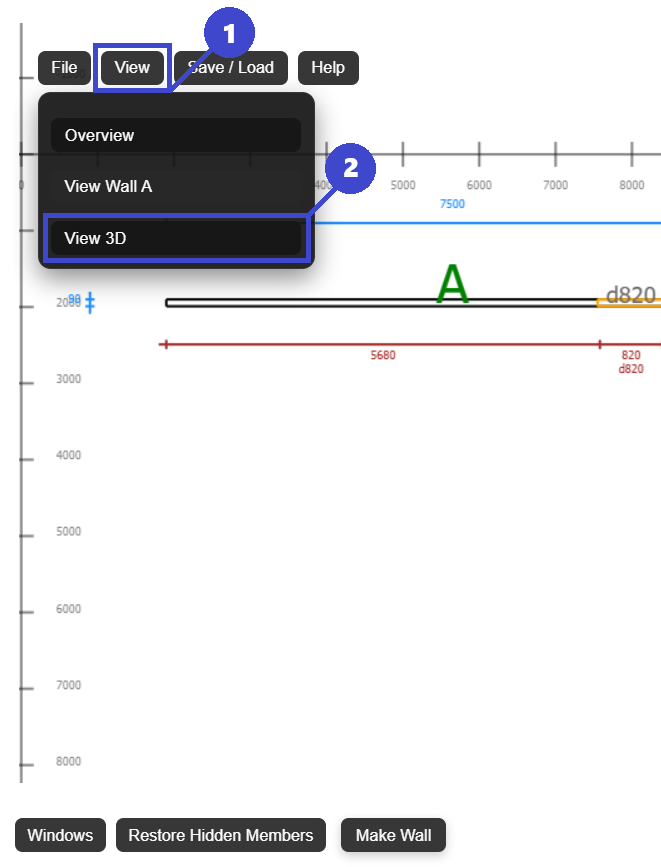Viewport: 661px width, 867px height.
Task: Click step badge number 2
Action: [x=350, y=169]
